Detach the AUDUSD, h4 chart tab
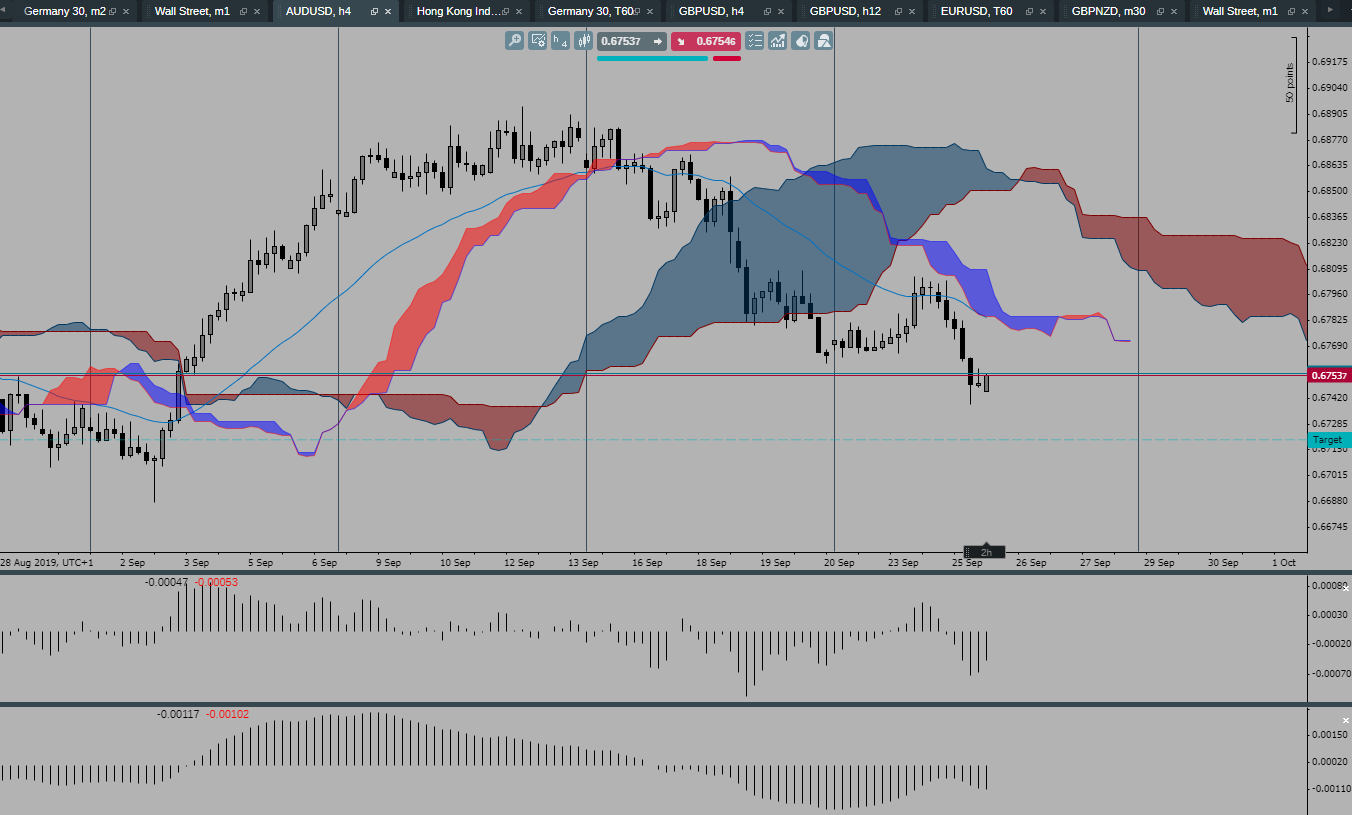The image size is (1352, 815). click(x=374, y=12)
